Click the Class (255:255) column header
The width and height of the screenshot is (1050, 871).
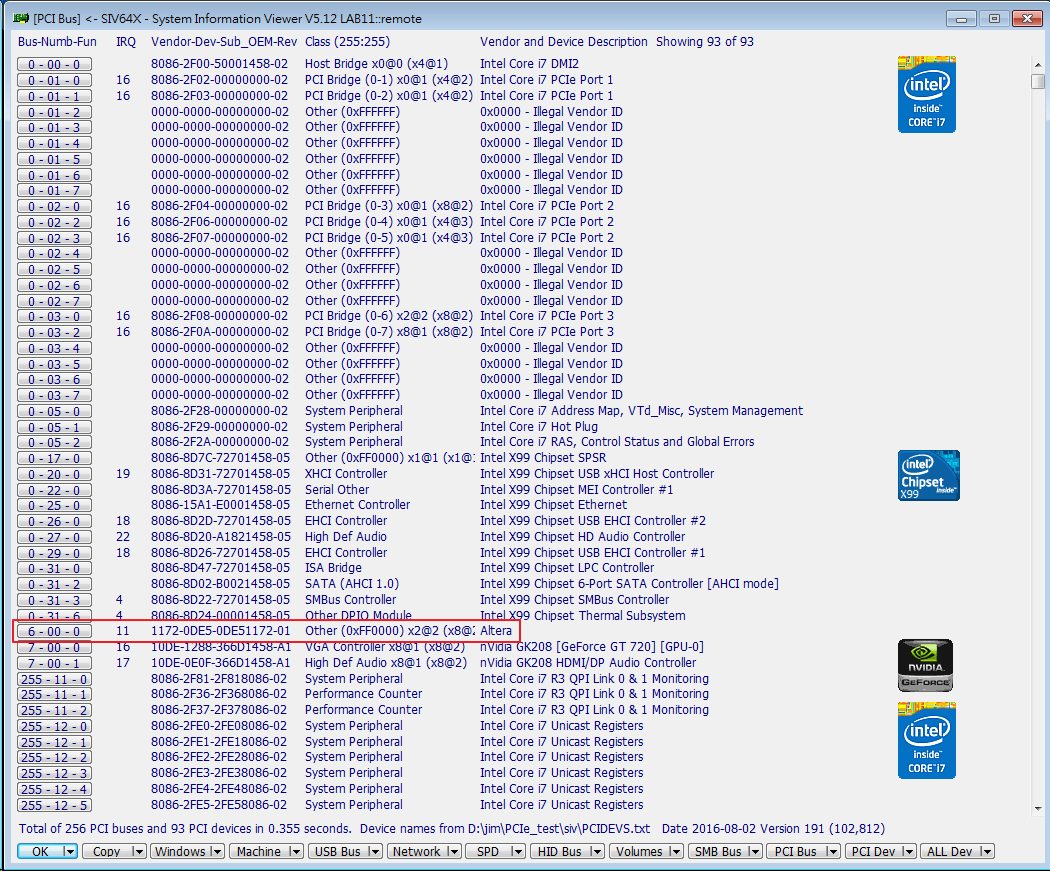coord(348,42)
